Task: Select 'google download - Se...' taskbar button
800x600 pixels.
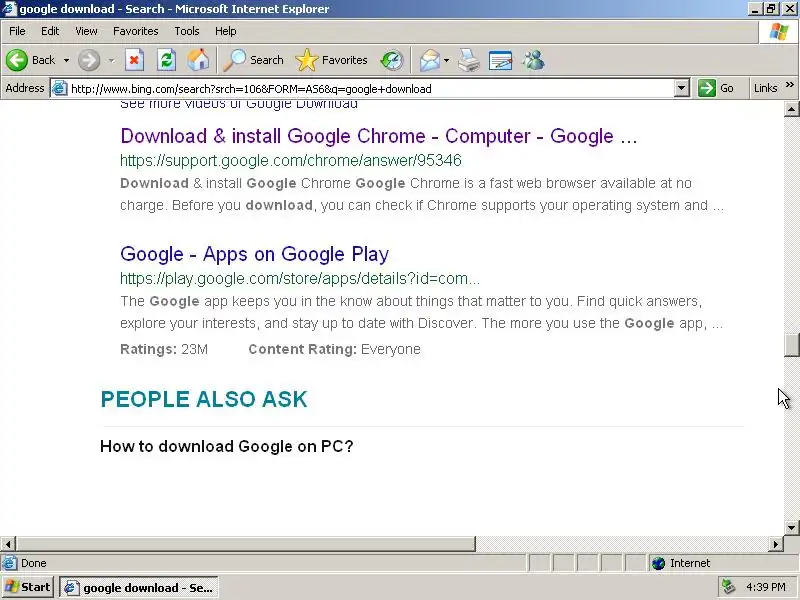Action: [x=139, y=588]
